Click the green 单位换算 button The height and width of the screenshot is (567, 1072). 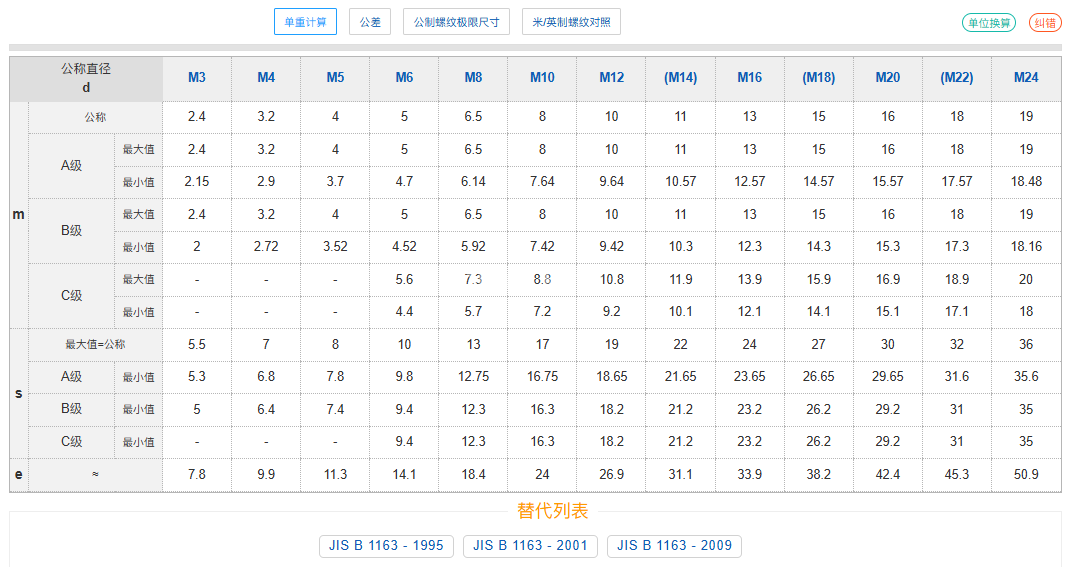[988, 23]
